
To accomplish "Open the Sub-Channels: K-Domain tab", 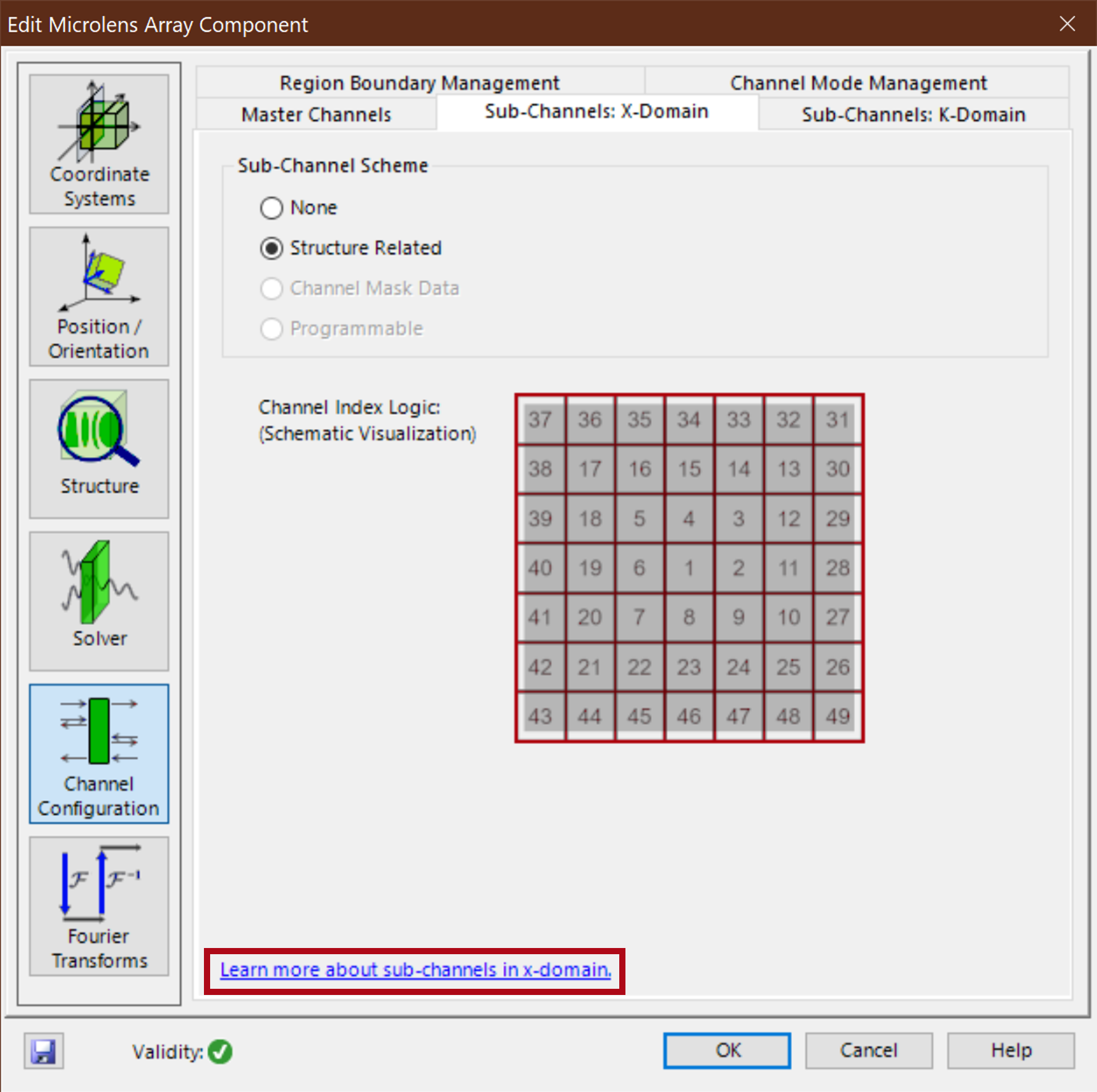I will (913, 114).
